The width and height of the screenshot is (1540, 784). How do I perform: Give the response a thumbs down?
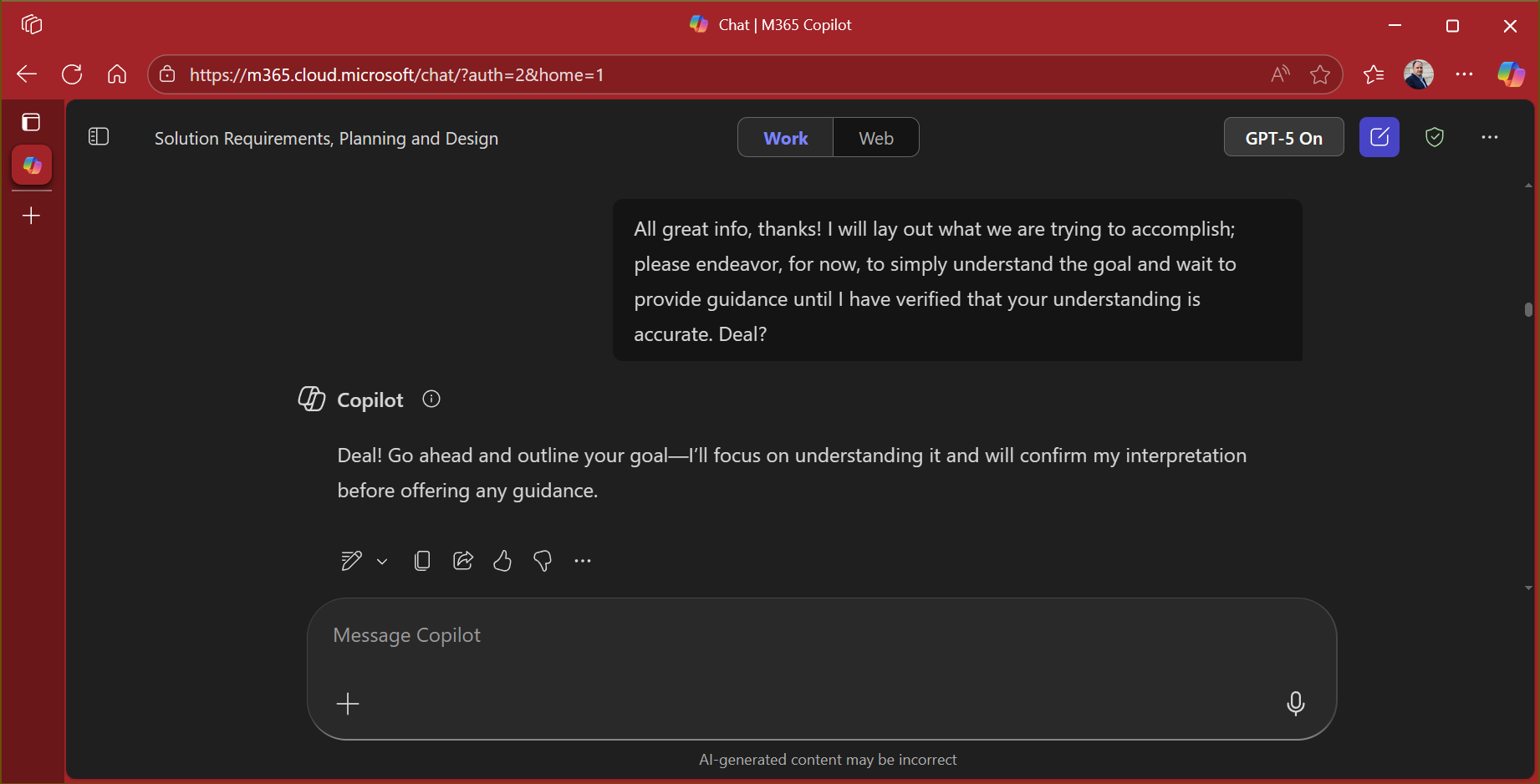coord(543,561)
